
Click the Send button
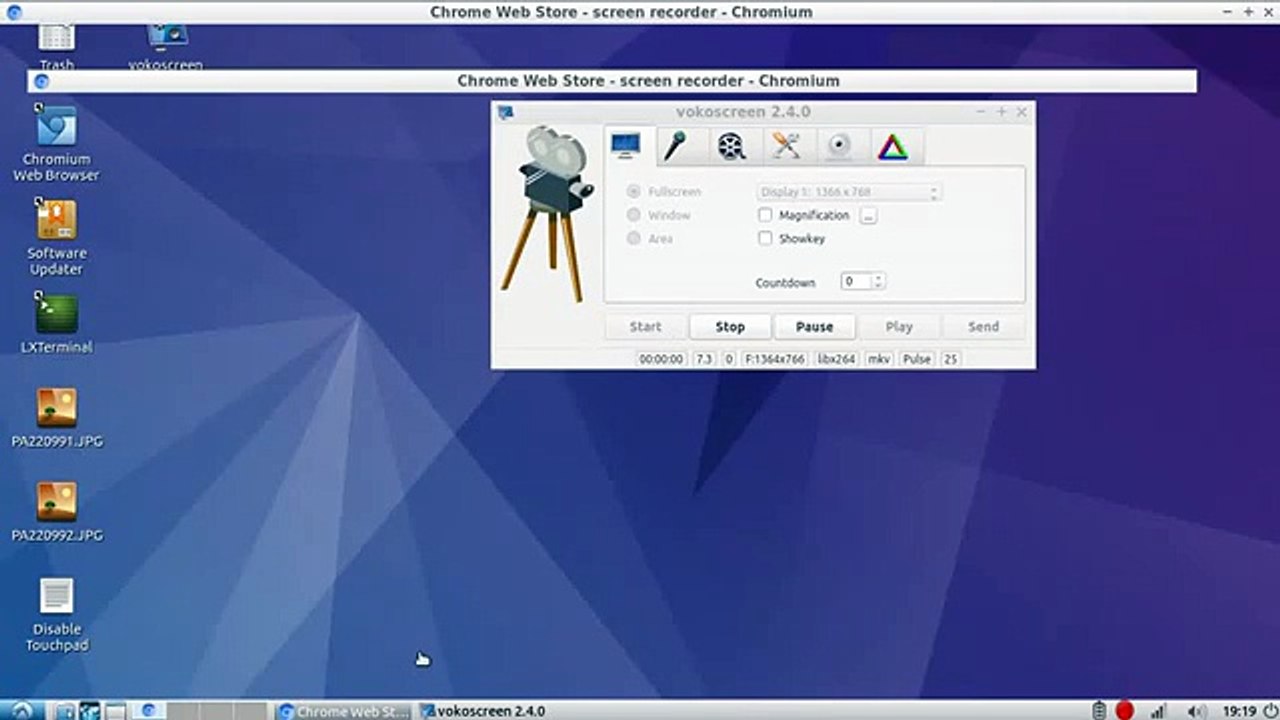pos(983,327)
